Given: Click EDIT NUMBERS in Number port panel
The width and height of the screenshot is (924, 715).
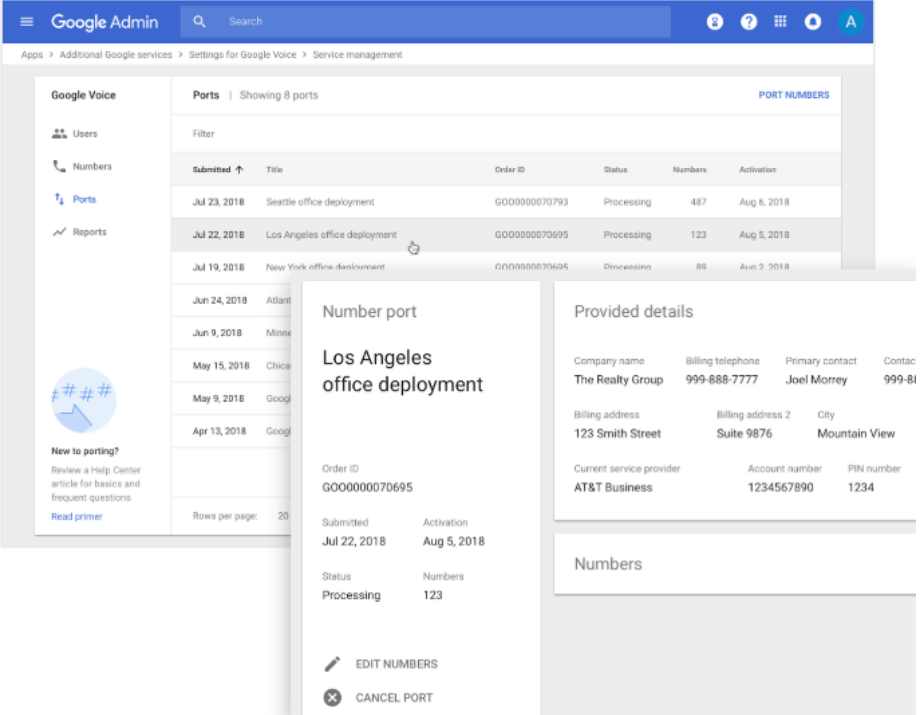Looking at the screenshot, I should point(396,664).
